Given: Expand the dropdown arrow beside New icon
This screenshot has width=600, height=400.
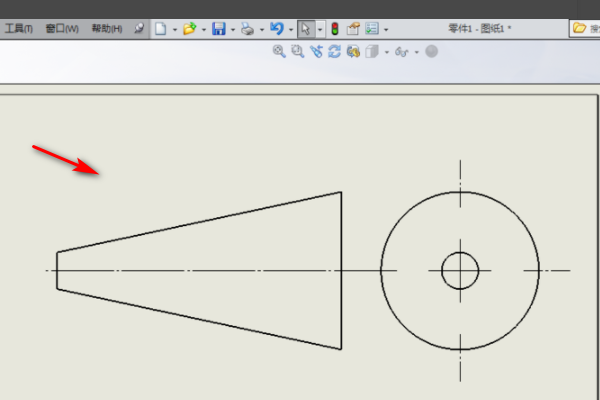Looking at the screenshot, I should coord(174,30).
